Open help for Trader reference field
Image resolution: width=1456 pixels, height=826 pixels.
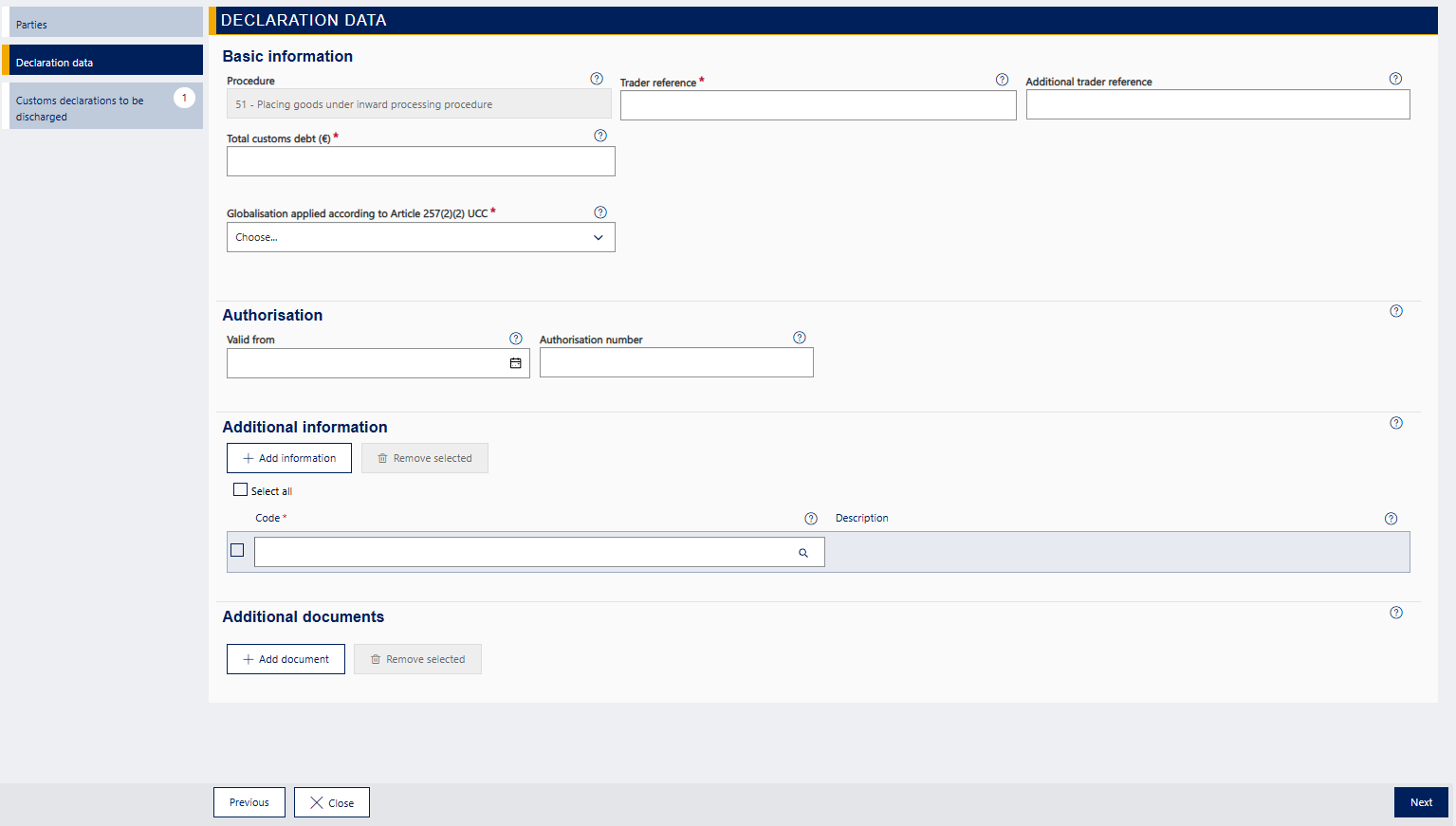(x=1002, y=80)
